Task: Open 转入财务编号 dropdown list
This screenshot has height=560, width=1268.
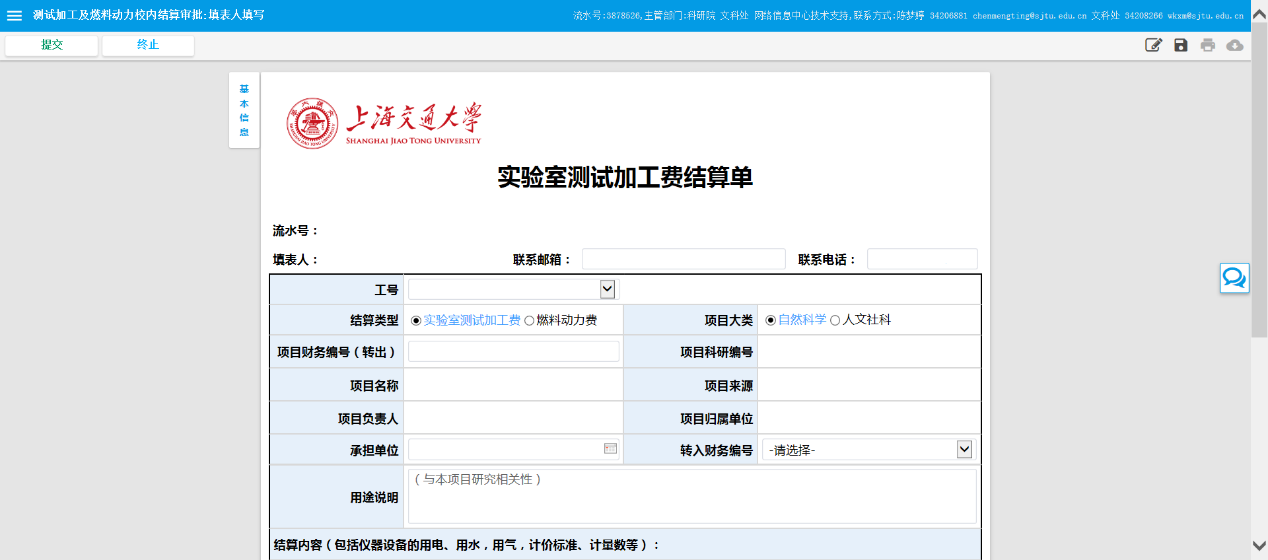Action: (964, 450)
